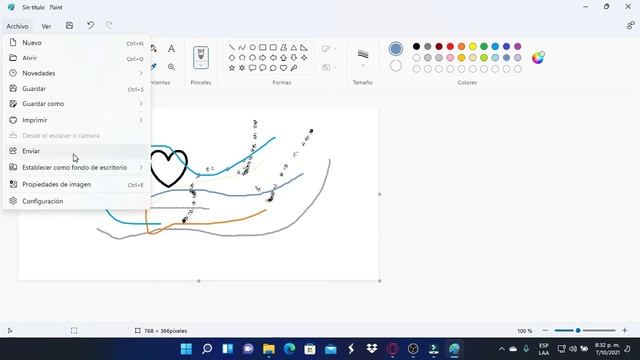Click the undo arrow icon
The height and width of the screenshot is (360, 640).
tap(91, 25)
